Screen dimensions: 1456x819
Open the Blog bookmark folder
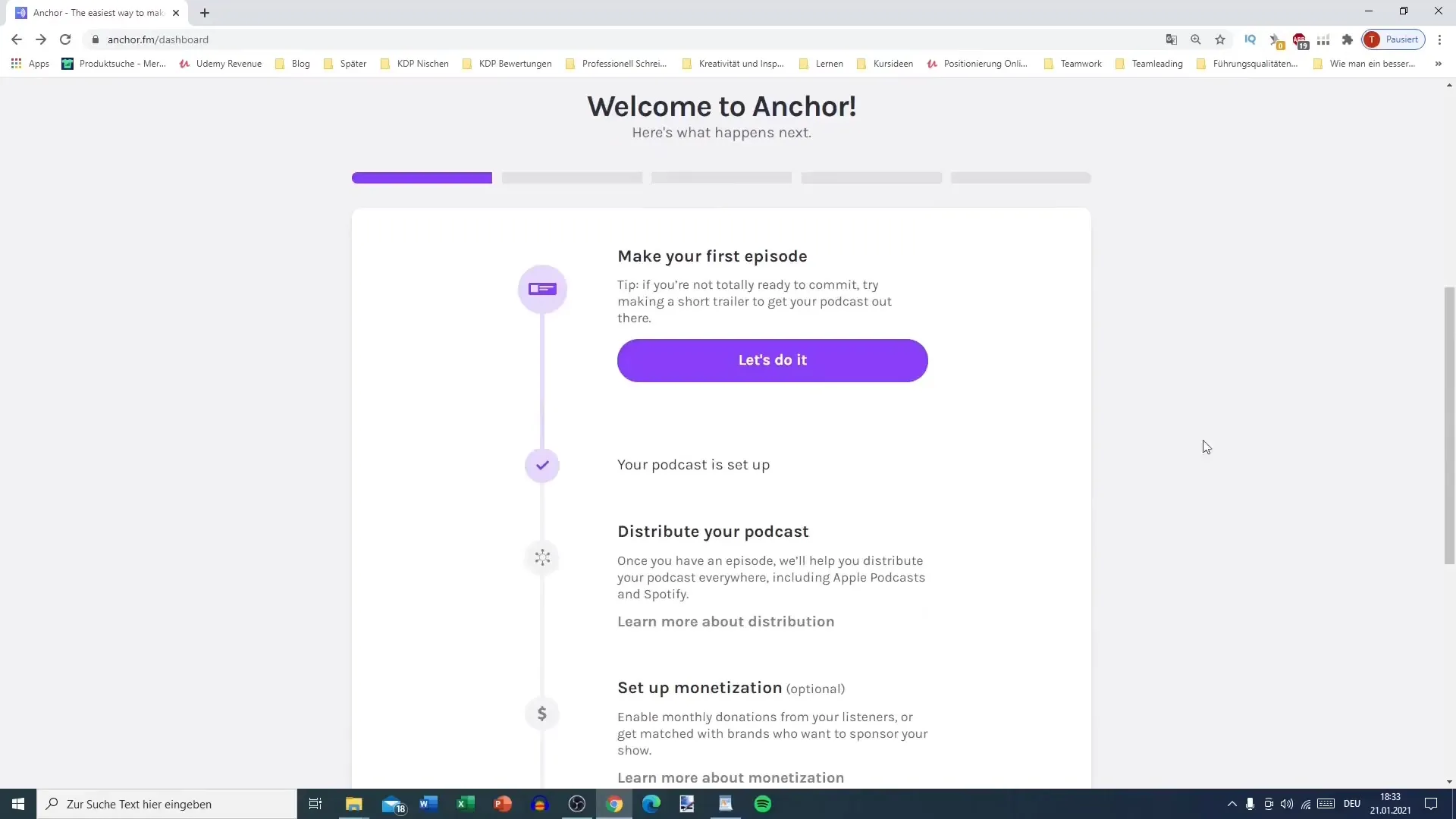point(293,64)
